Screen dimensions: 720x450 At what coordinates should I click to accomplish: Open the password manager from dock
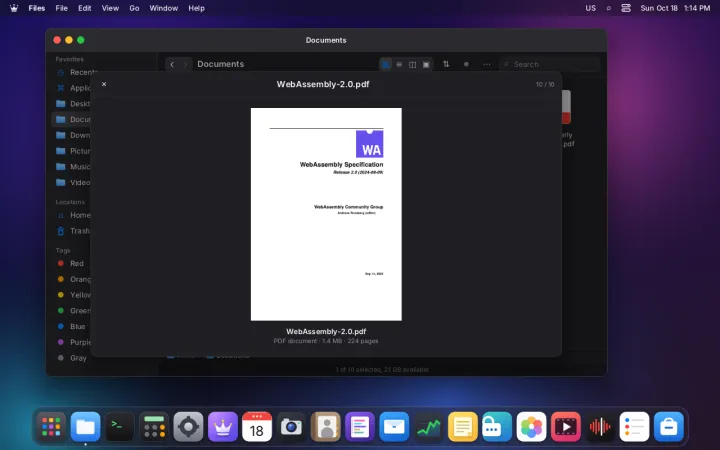pos(497,427)
